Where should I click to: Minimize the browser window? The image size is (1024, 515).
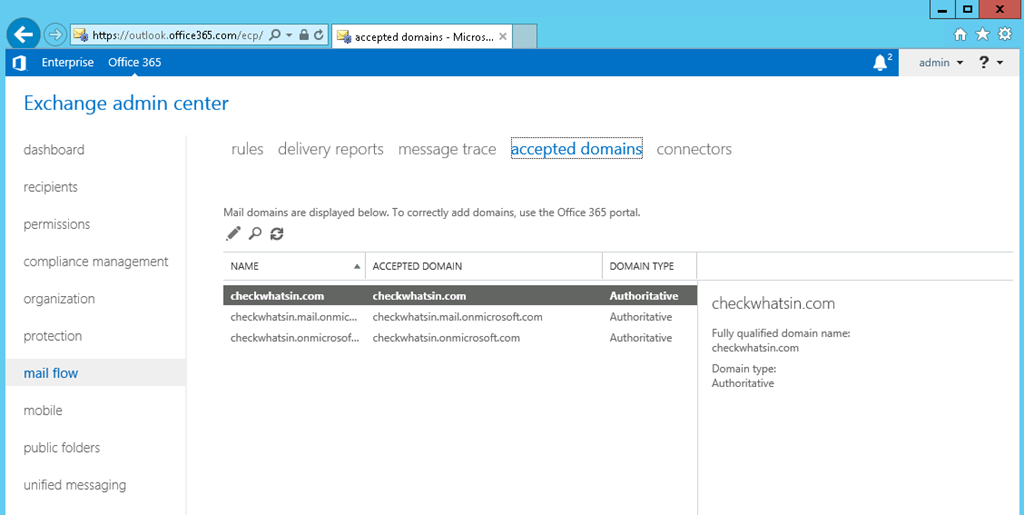(941, 9)
